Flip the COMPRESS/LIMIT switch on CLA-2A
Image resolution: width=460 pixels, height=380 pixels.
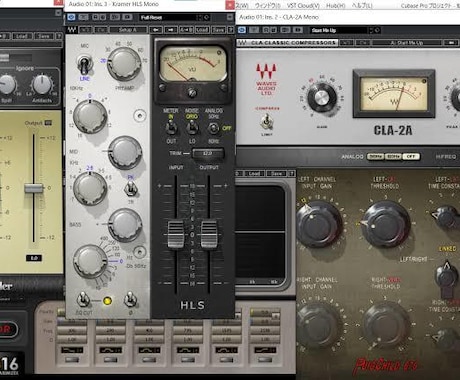(x=266, y=122)
